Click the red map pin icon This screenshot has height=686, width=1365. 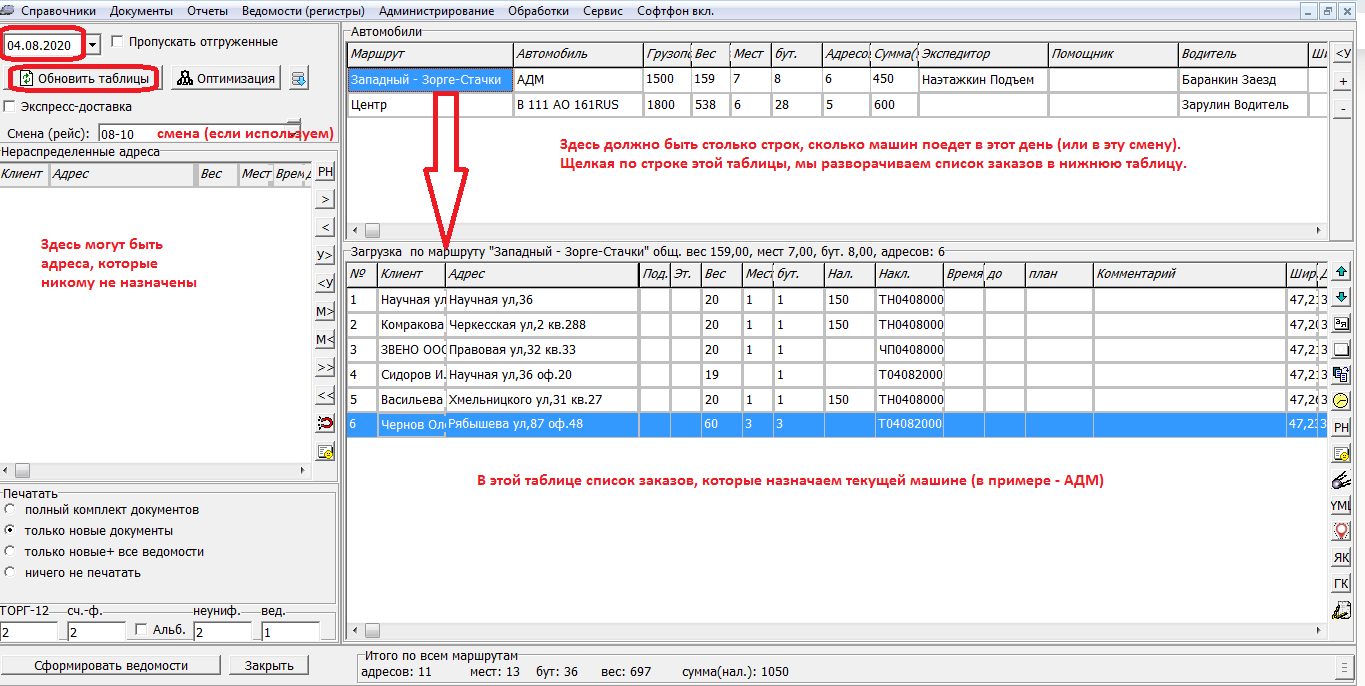click(x=1341, y=531)
